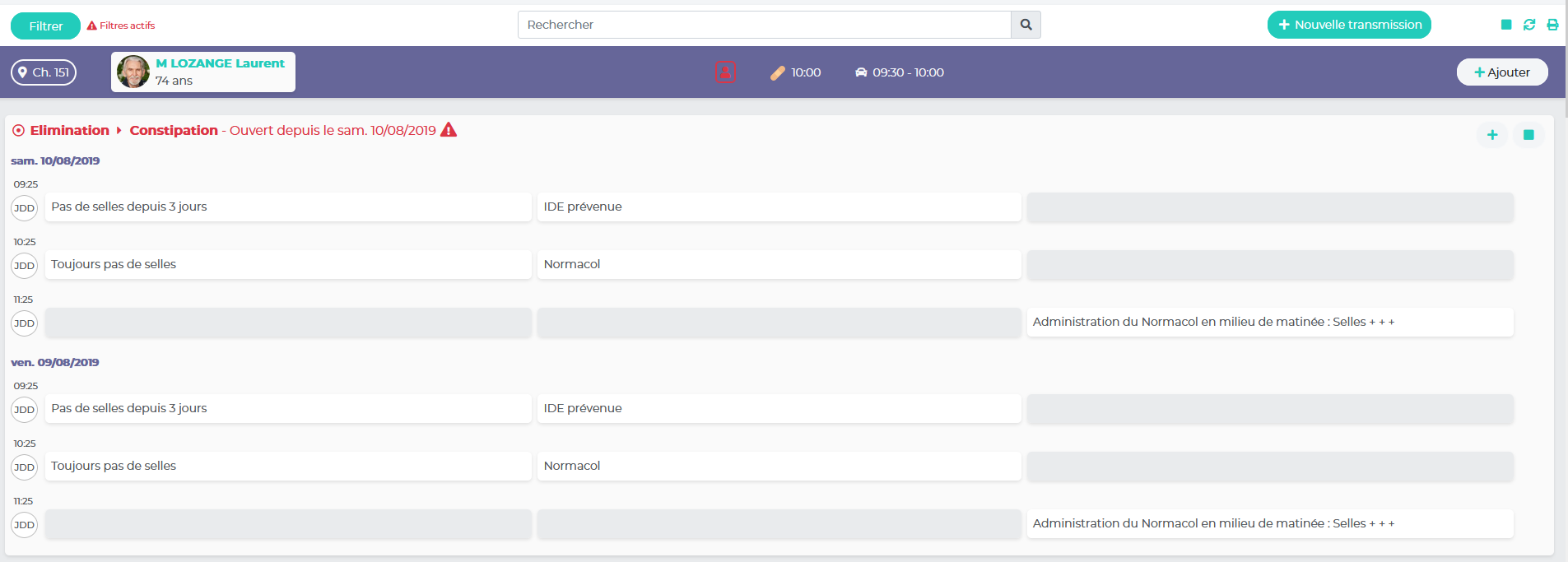Click the bandage icon at 10:00
The height and width of the screenshot is (562, 1568).
(778, 73)
